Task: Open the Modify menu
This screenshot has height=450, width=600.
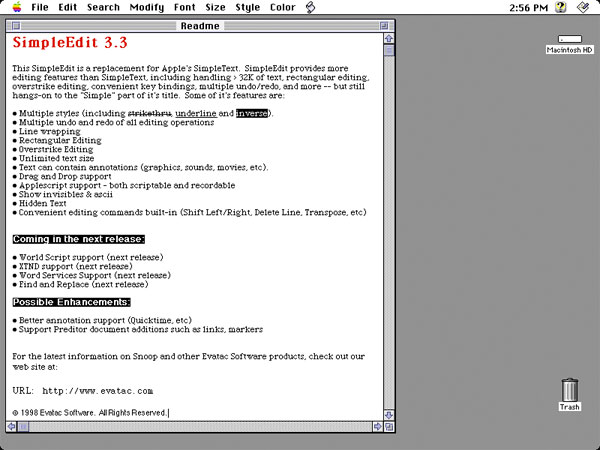Action: click(147, 8)
